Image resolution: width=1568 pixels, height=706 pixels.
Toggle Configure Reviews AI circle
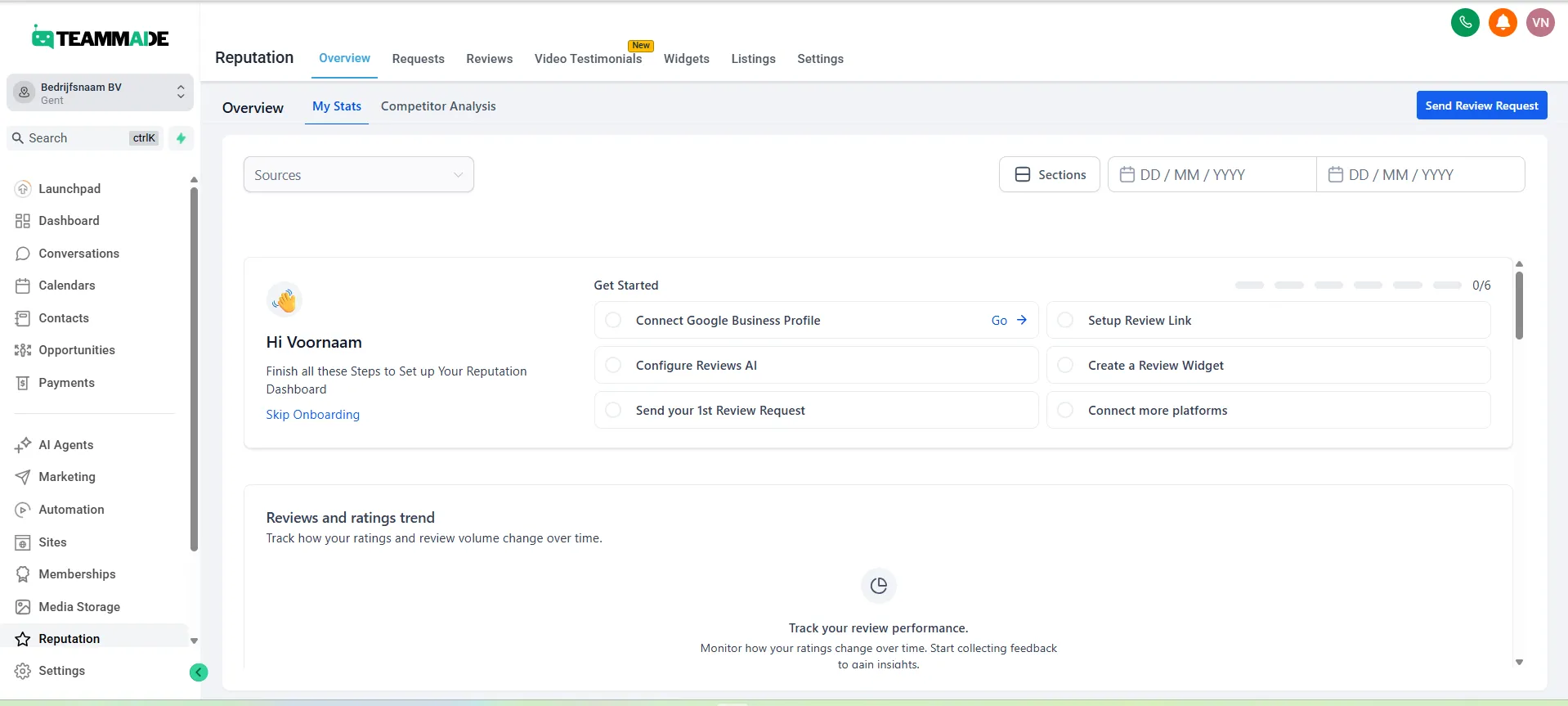click(613, 365)
